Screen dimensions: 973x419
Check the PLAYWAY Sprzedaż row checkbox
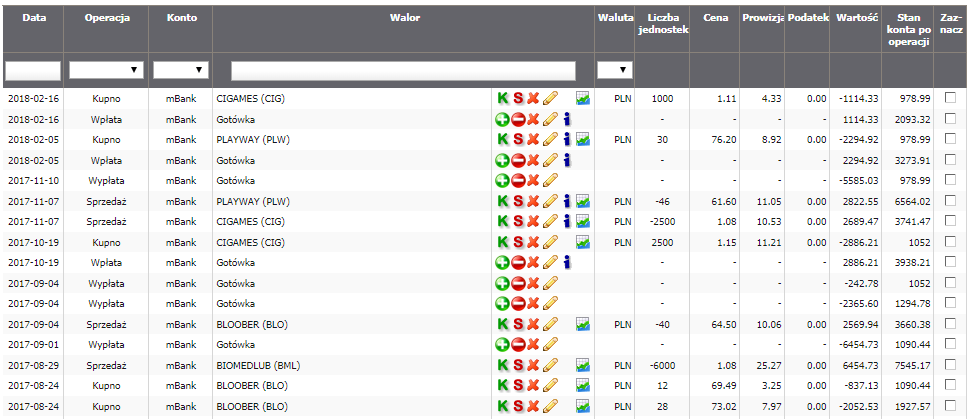(x=950, y=200)
